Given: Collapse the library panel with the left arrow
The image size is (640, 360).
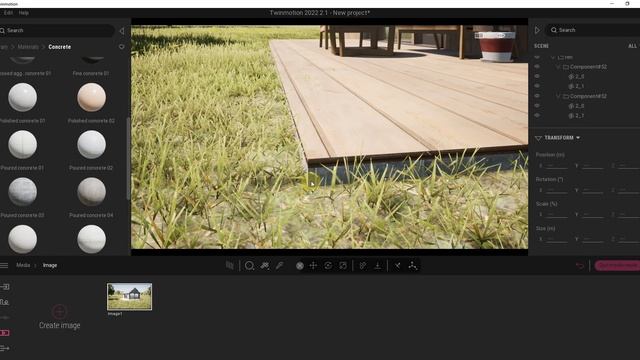Looking at the screenshot, I should tap(122, 31).
